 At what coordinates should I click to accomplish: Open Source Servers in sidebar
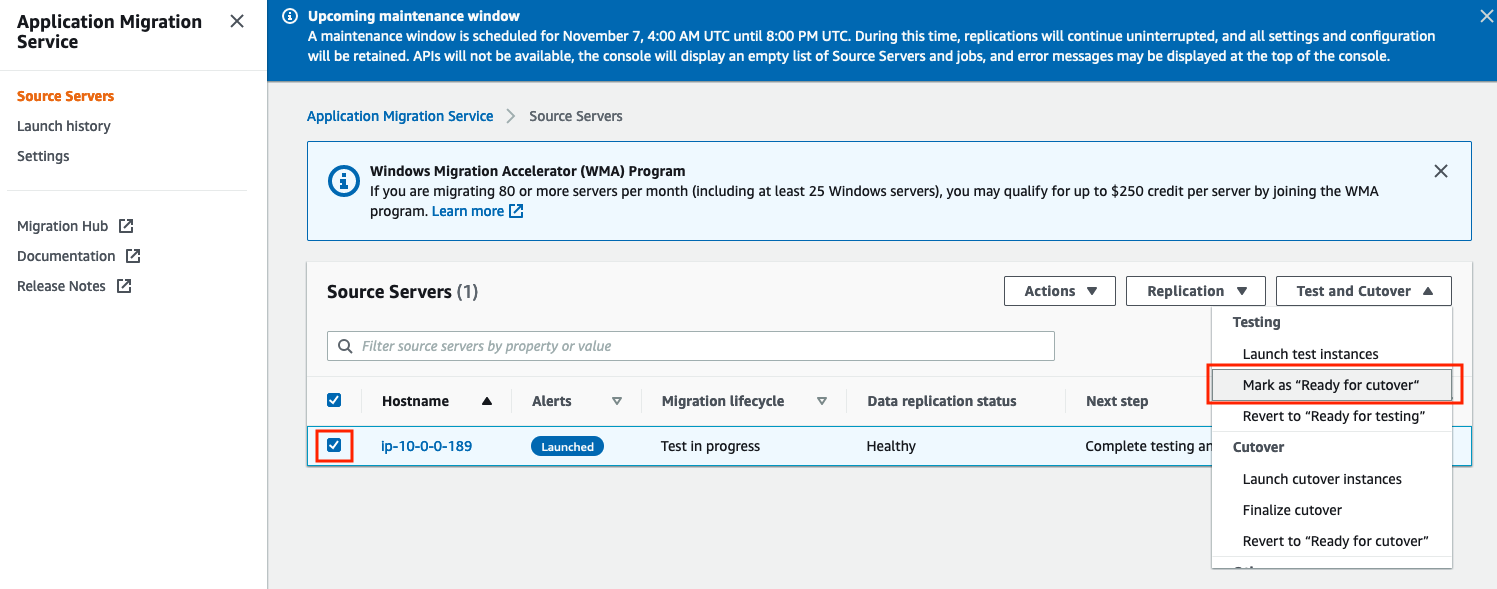(x=66, y=96)
